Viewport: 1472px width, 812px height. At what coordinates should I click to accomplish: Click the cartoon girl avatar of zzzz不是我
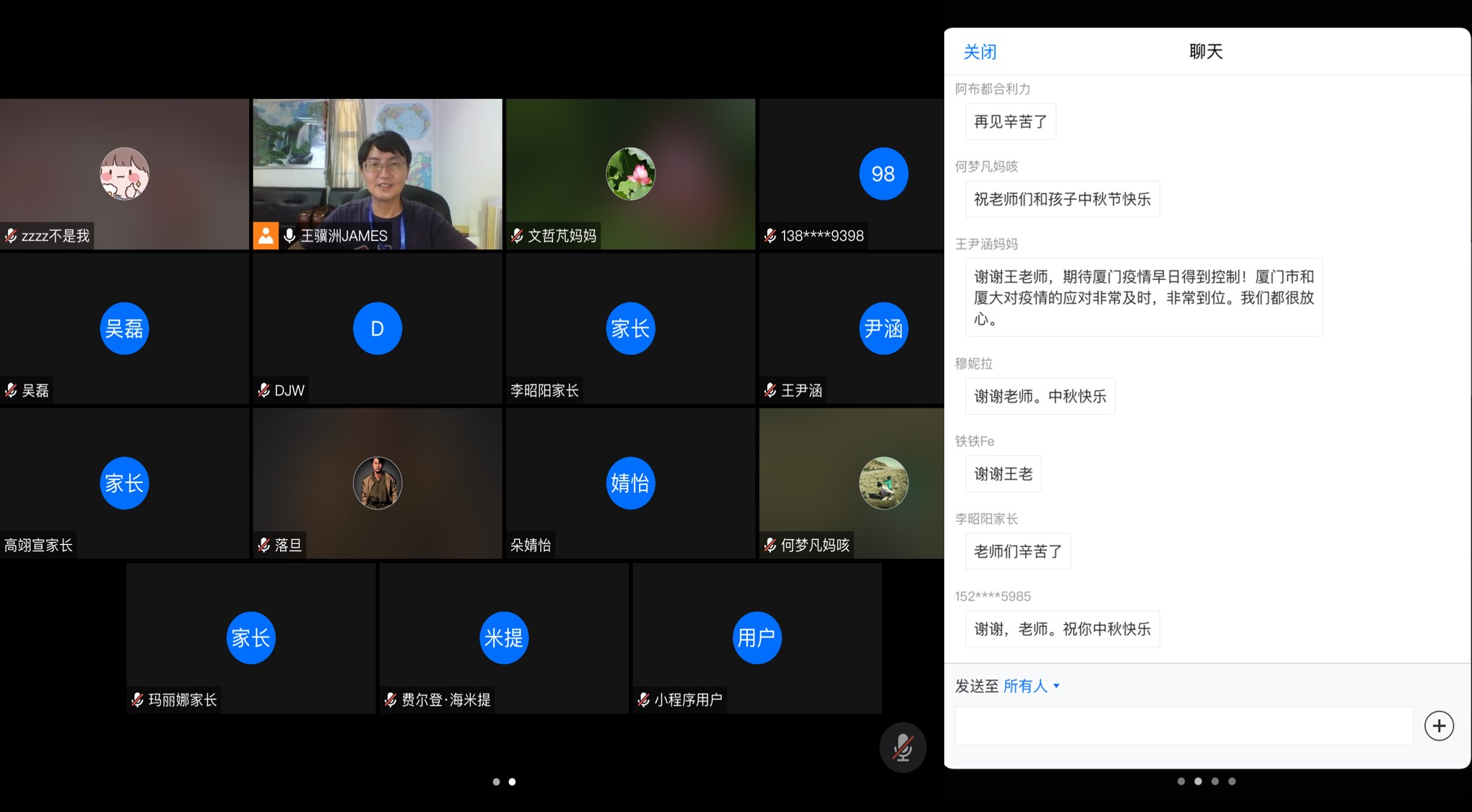click(x=124, y=174)
